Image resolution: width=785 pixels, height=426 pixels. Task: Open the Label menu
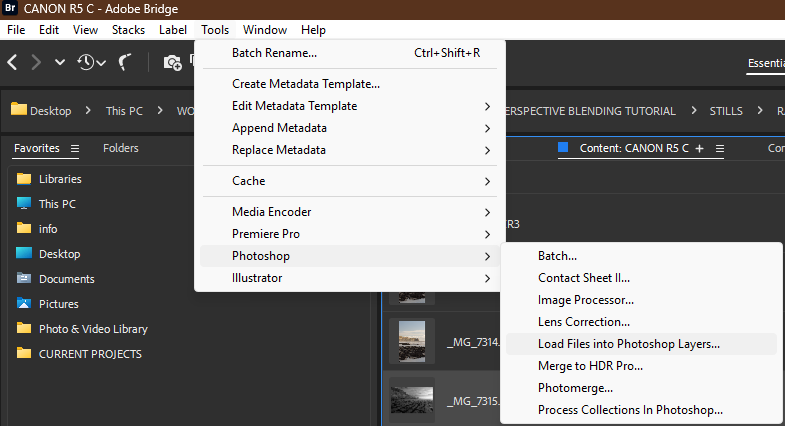tap(173, 30)
